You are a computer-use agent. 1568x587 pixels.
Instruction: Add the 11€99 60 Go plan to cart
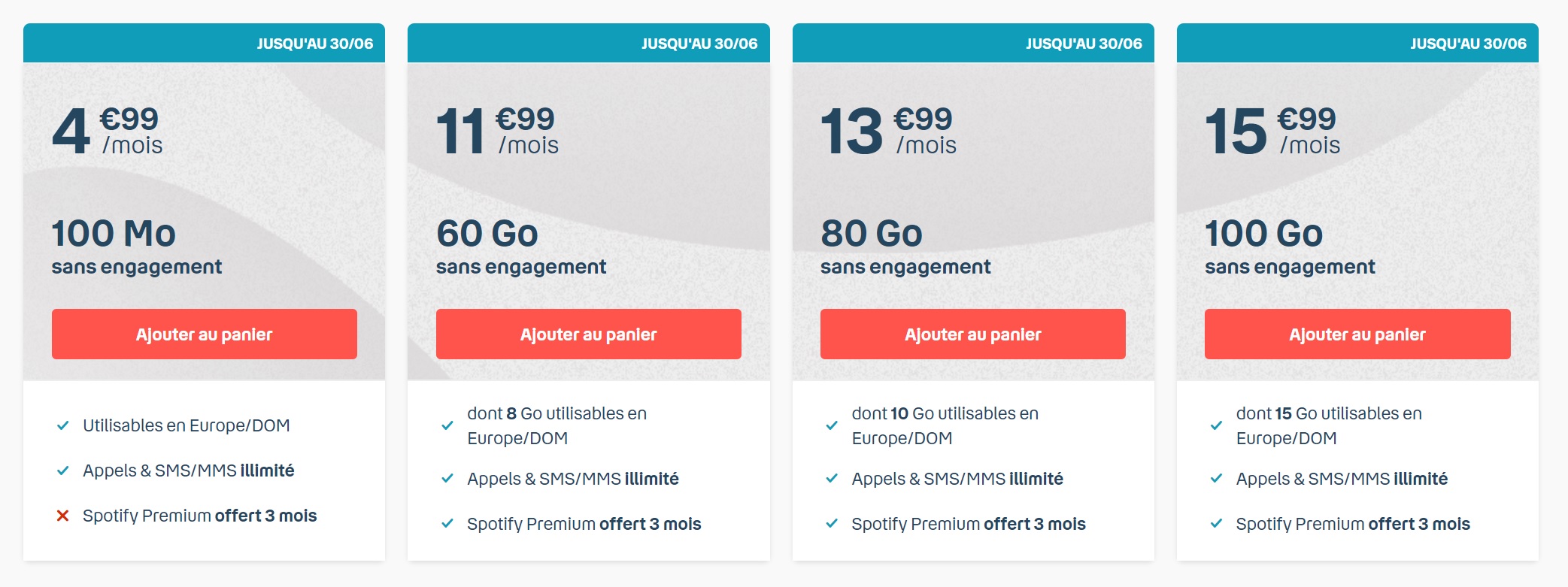(x=588, y=334)
